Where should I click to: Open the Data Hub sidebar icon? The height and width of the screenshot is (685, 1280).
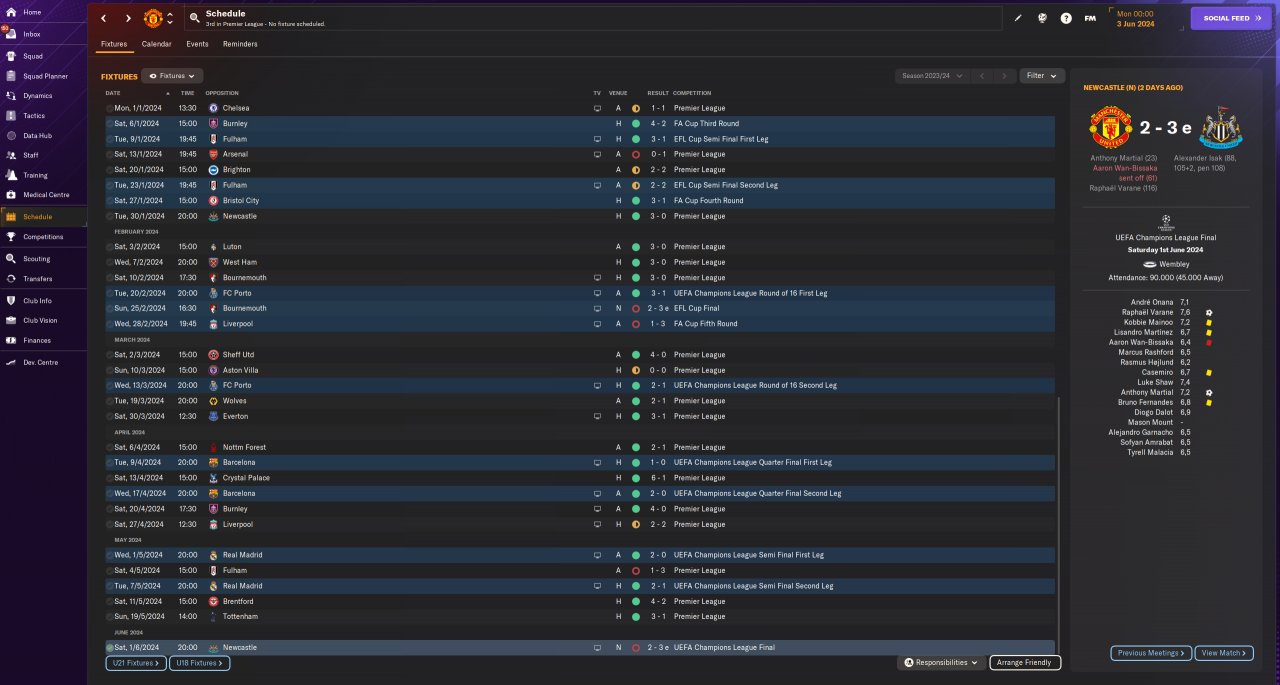(11, 135)
